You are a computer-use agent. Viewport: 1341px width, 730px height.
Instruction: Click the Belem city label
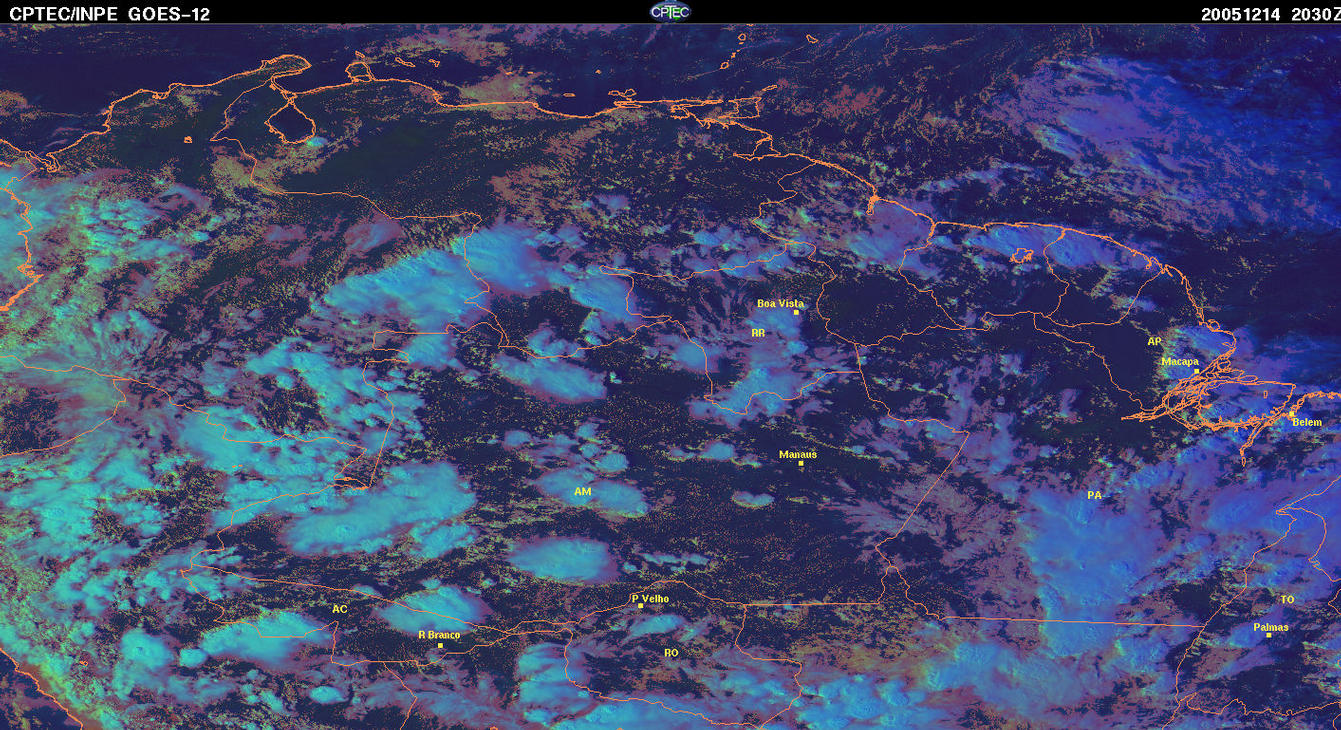pyautogui.click(x=1307, y=422)
